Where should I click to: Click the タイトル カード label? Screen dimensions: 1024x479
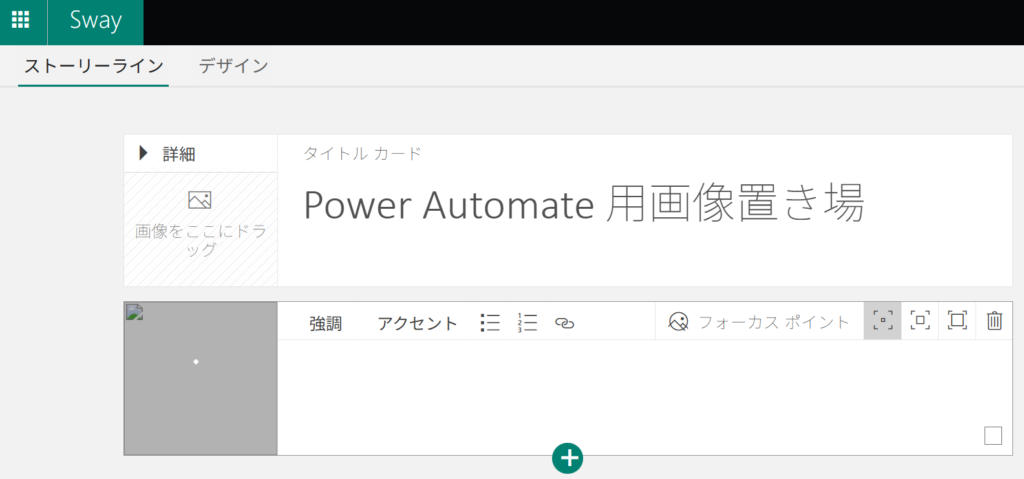pos(362,154)
